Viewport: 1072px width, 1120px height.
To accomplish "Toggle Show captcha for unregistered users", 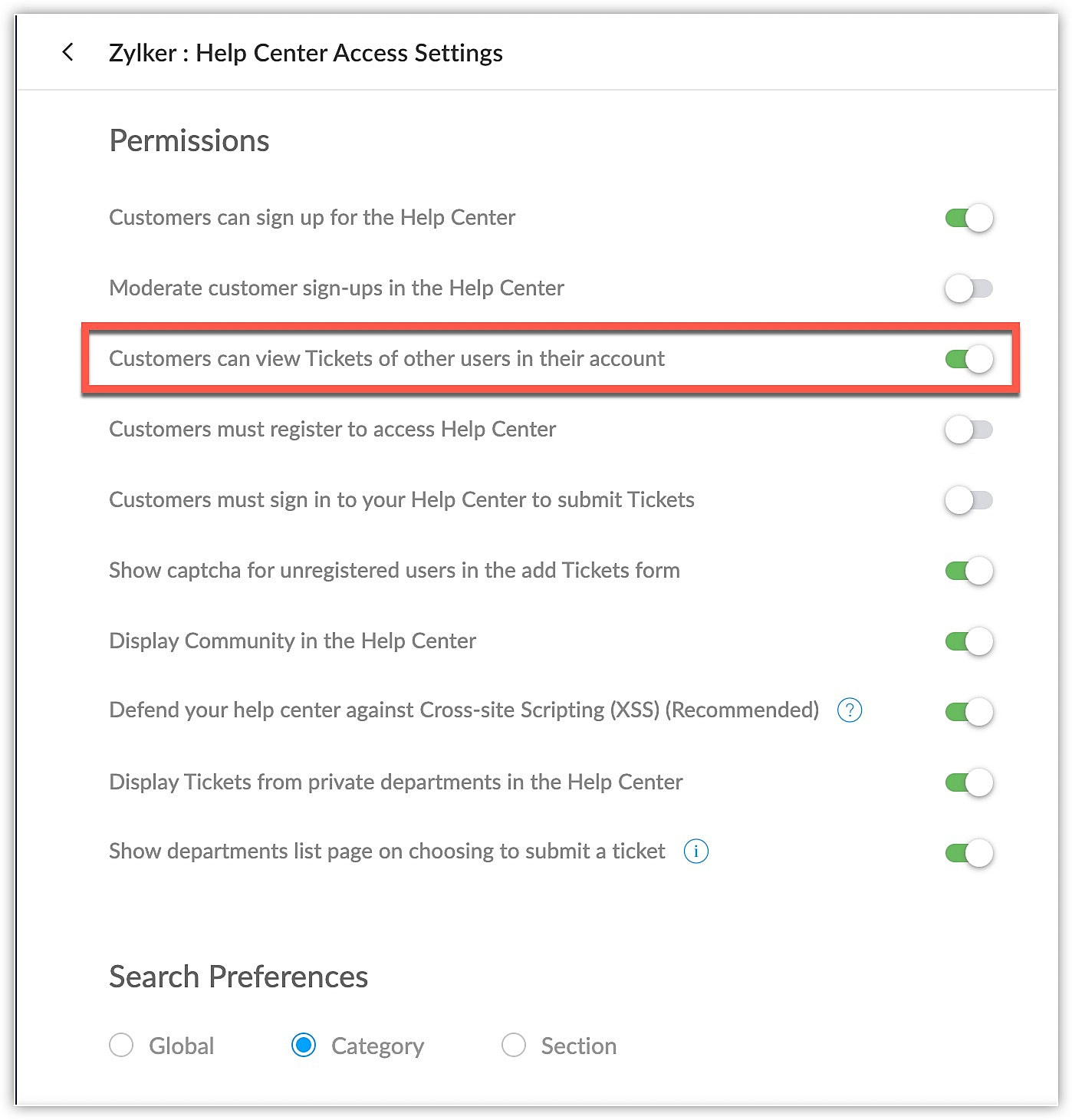I will coord(968,572).
